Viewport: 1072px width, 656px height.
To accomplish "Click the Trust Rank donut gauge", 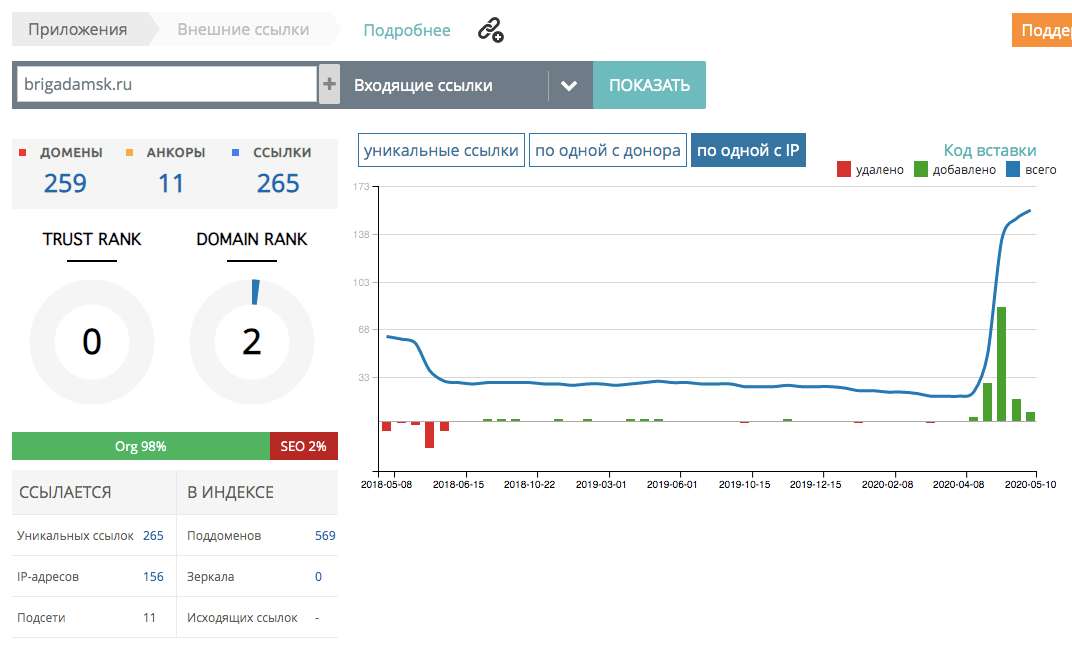I will click(x=92, y=342).
